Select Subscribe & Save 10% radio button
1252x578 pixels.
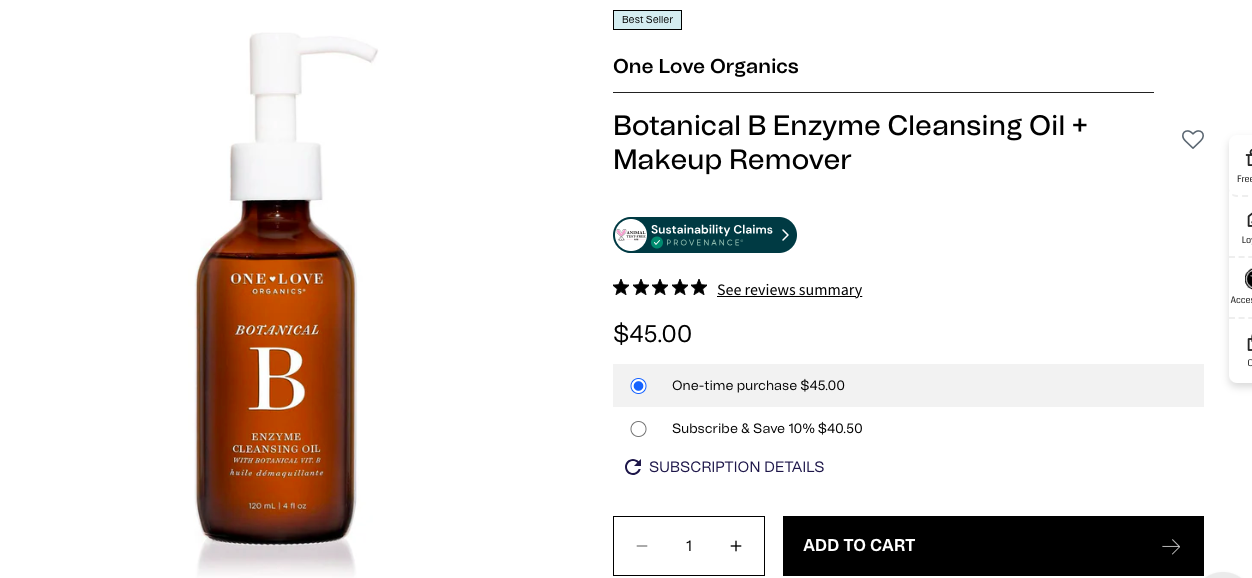pyautogui.click(x=639, y=429)
